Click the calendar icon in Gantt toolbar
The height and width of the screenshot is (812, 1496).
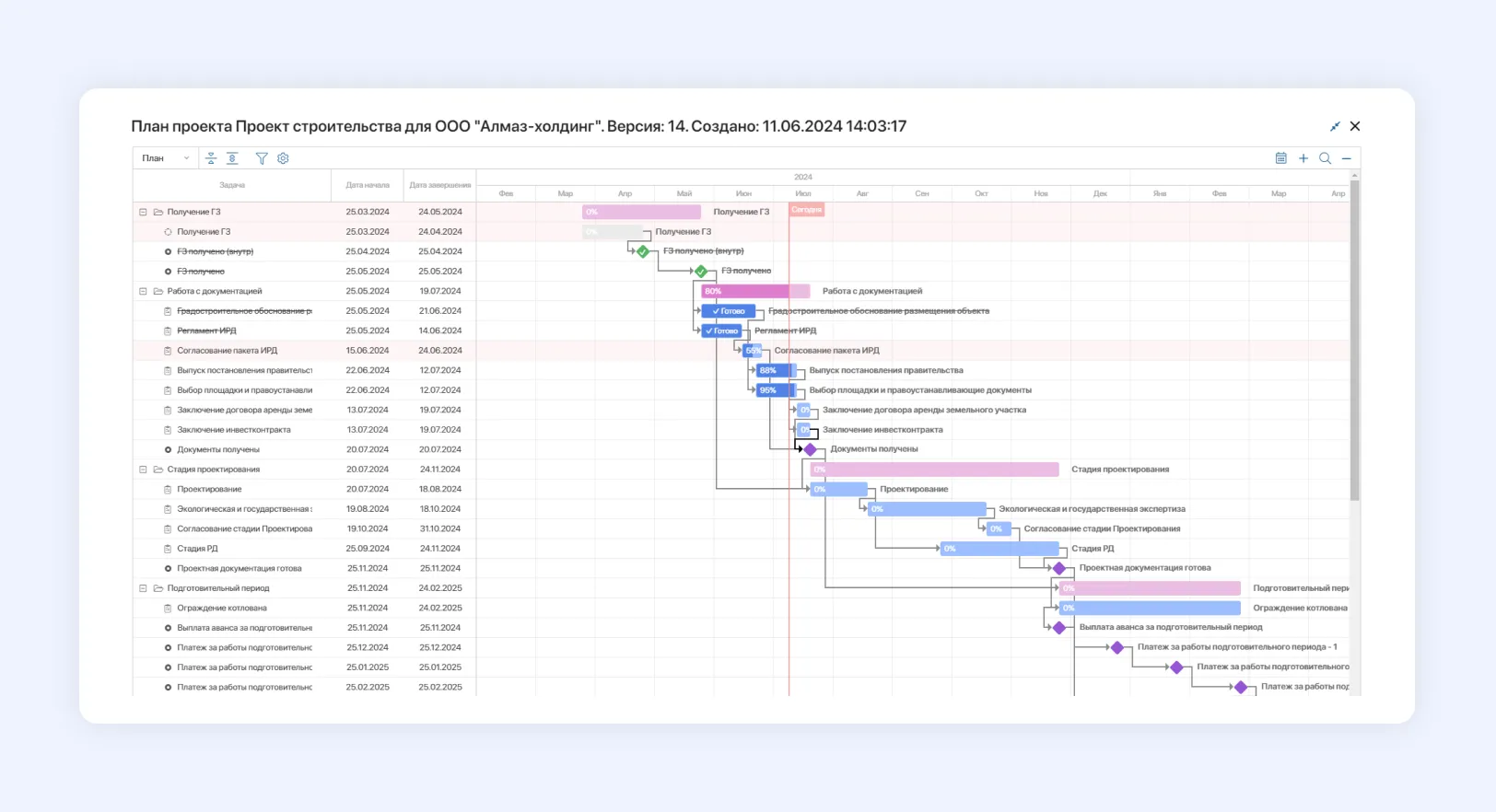pyautogui.click(x=1280, y=158)
